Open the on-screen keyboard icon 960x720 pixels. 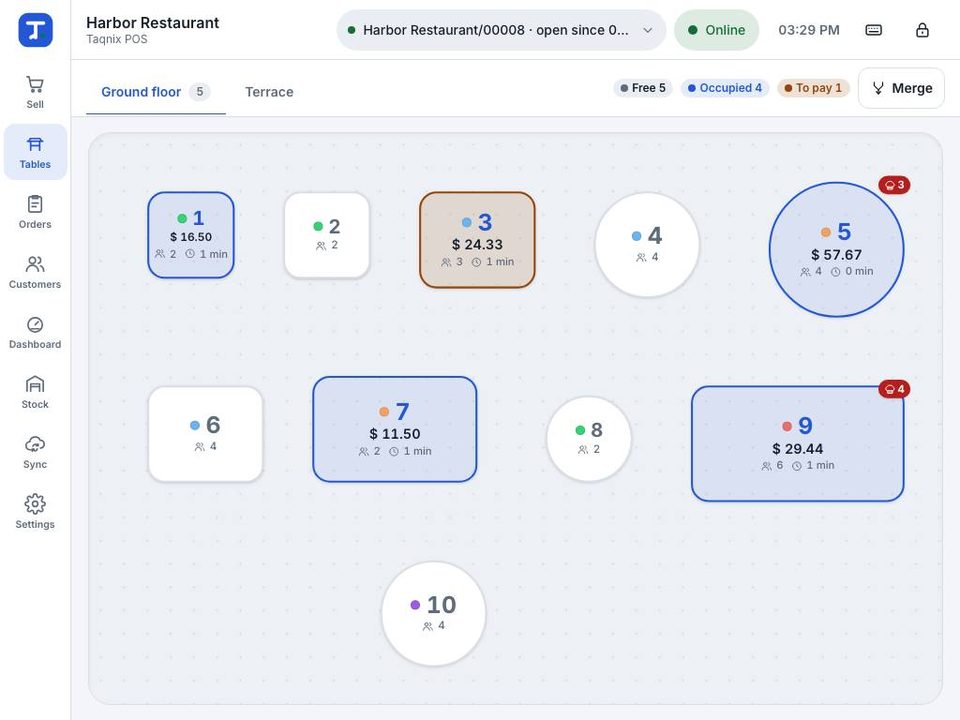874,30
